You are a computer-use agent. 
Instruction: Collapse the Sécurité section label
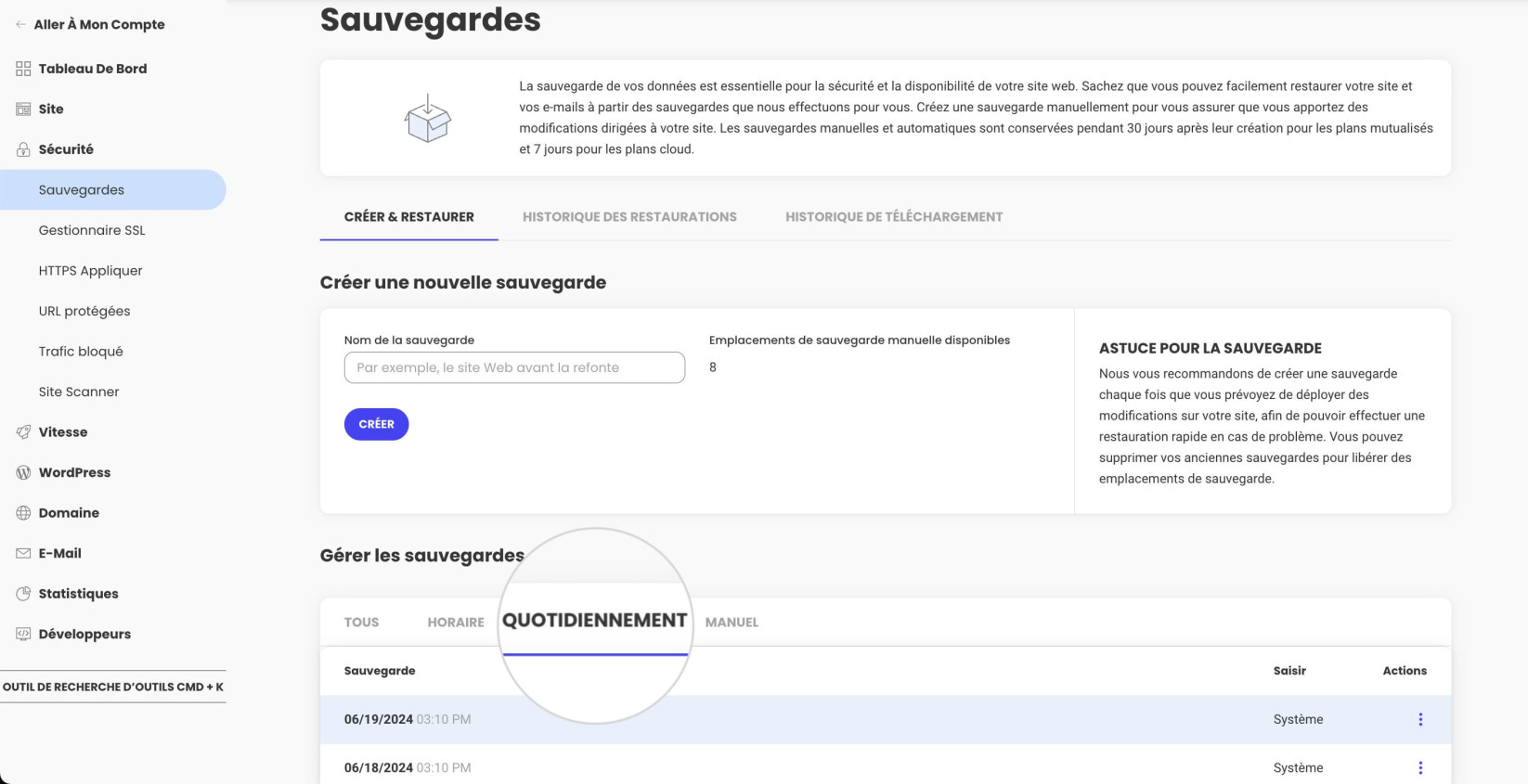(x=66, y=149)
